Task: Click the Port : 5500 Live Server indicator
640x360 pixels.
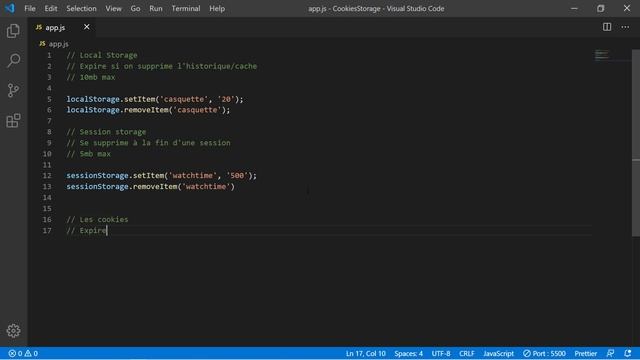Action: [544, 353]
